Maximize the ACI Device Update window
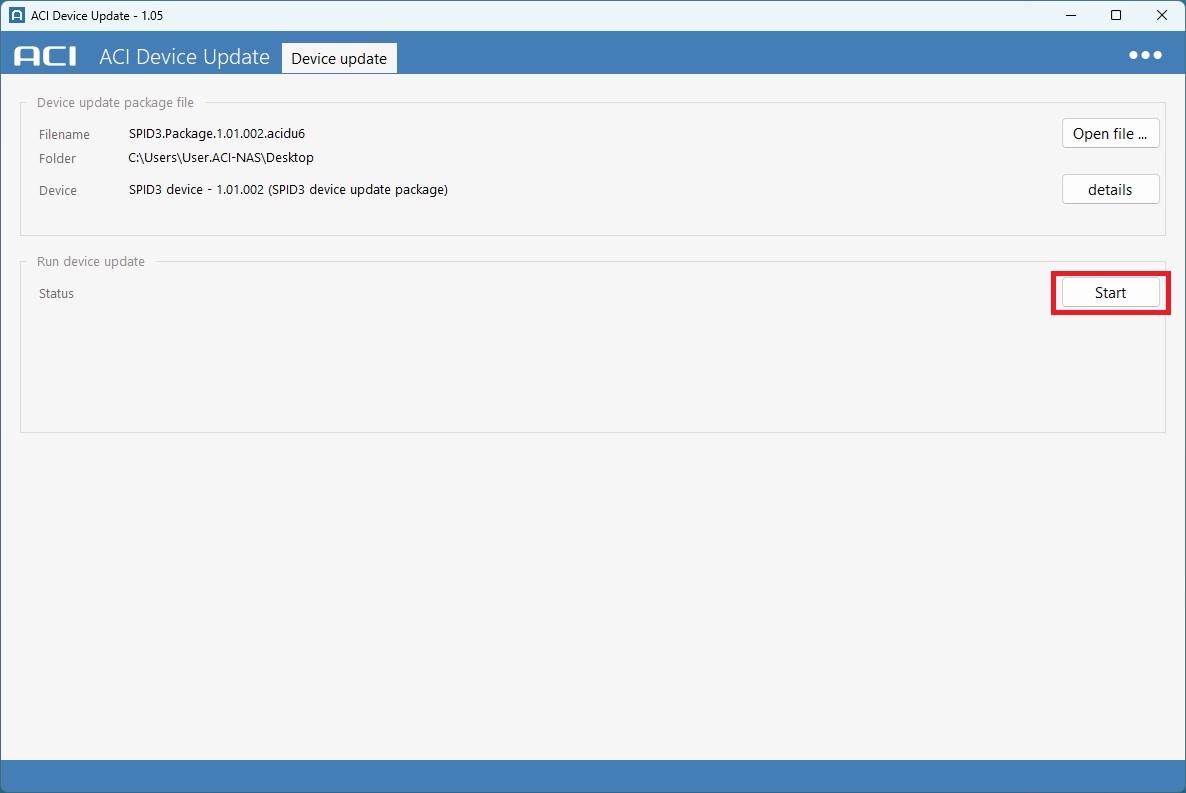This screenshot has width=1186, height=793. pos(1116,15)
